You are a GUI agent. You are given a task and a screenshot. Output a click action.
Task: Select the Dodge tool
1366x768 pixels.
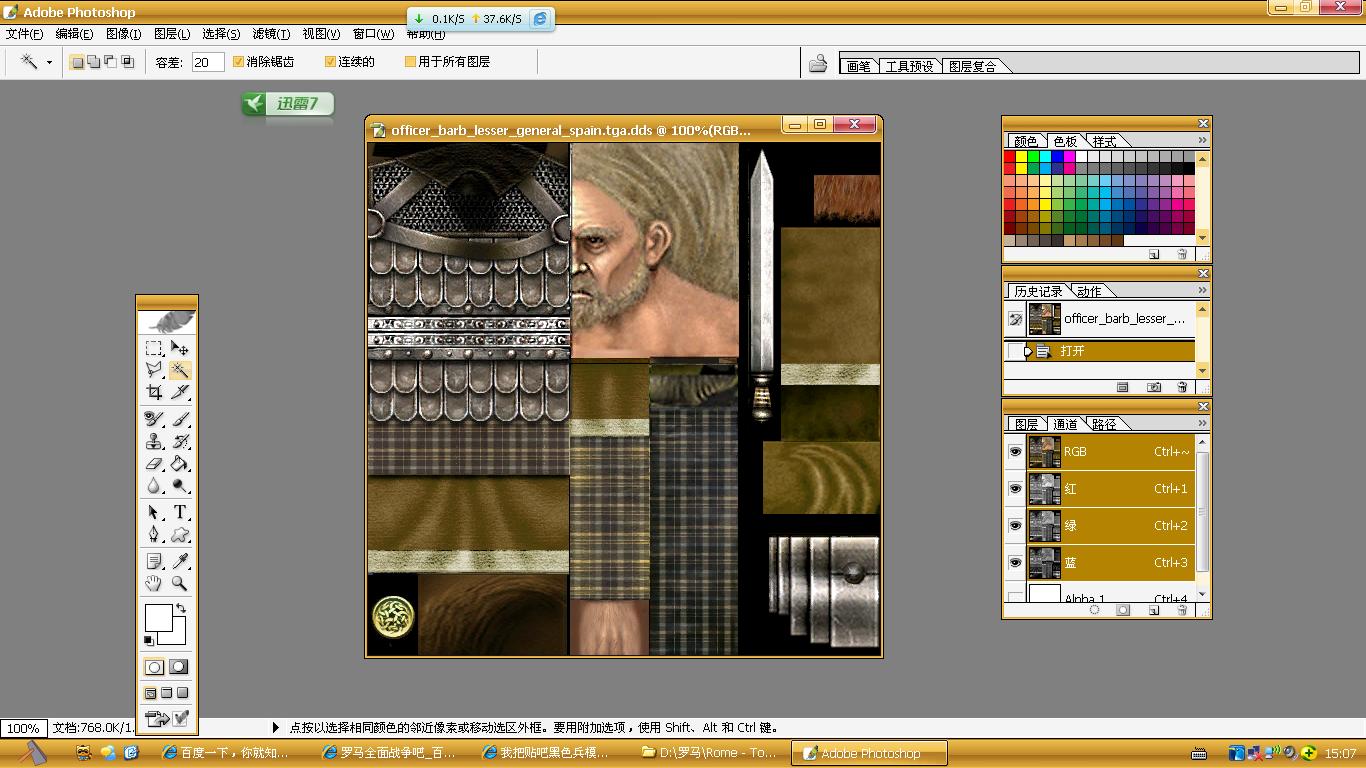pyautogui.click(x=180, y=485)
